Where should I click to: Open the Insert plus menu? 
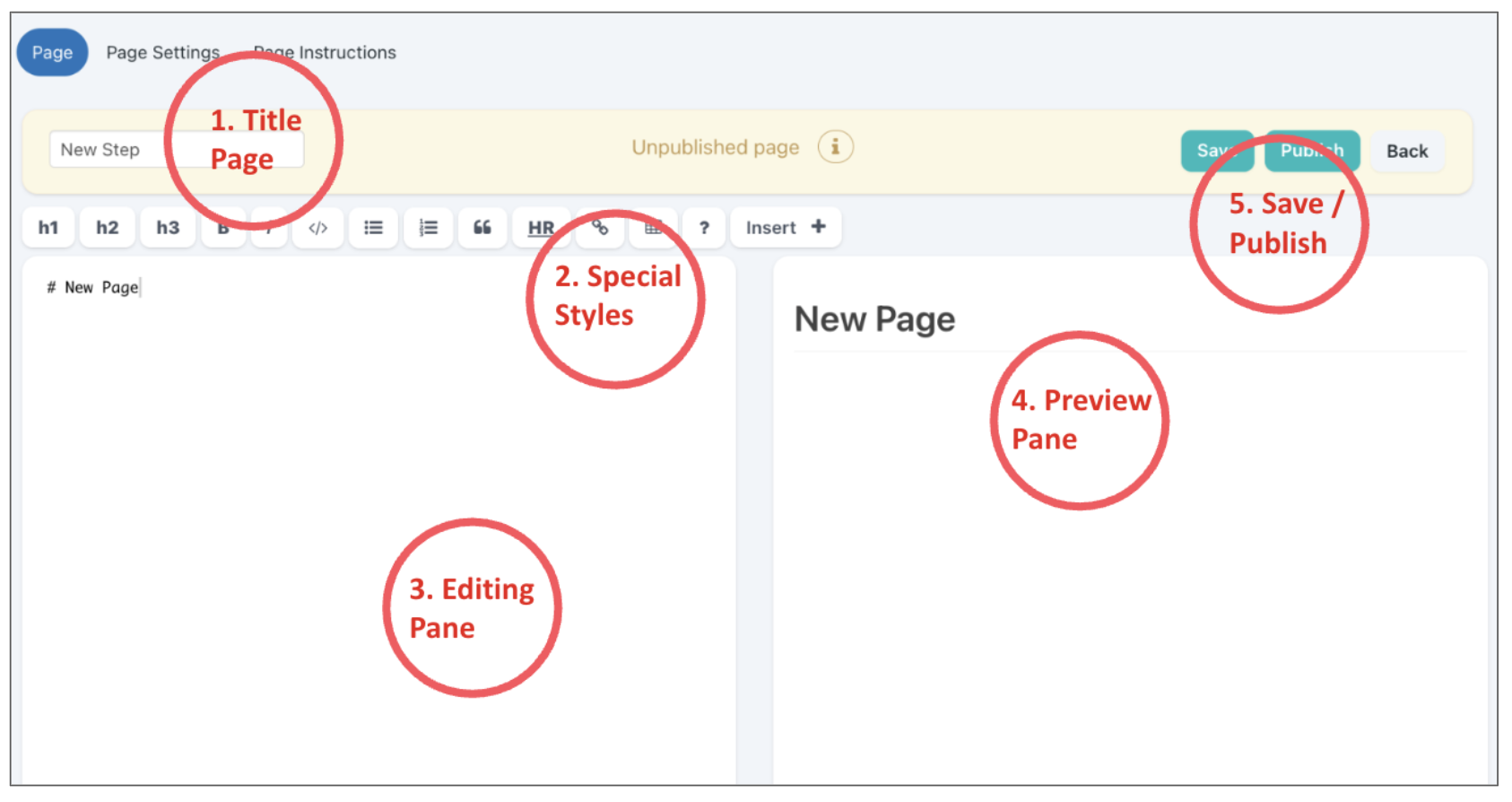click(786, 228)
